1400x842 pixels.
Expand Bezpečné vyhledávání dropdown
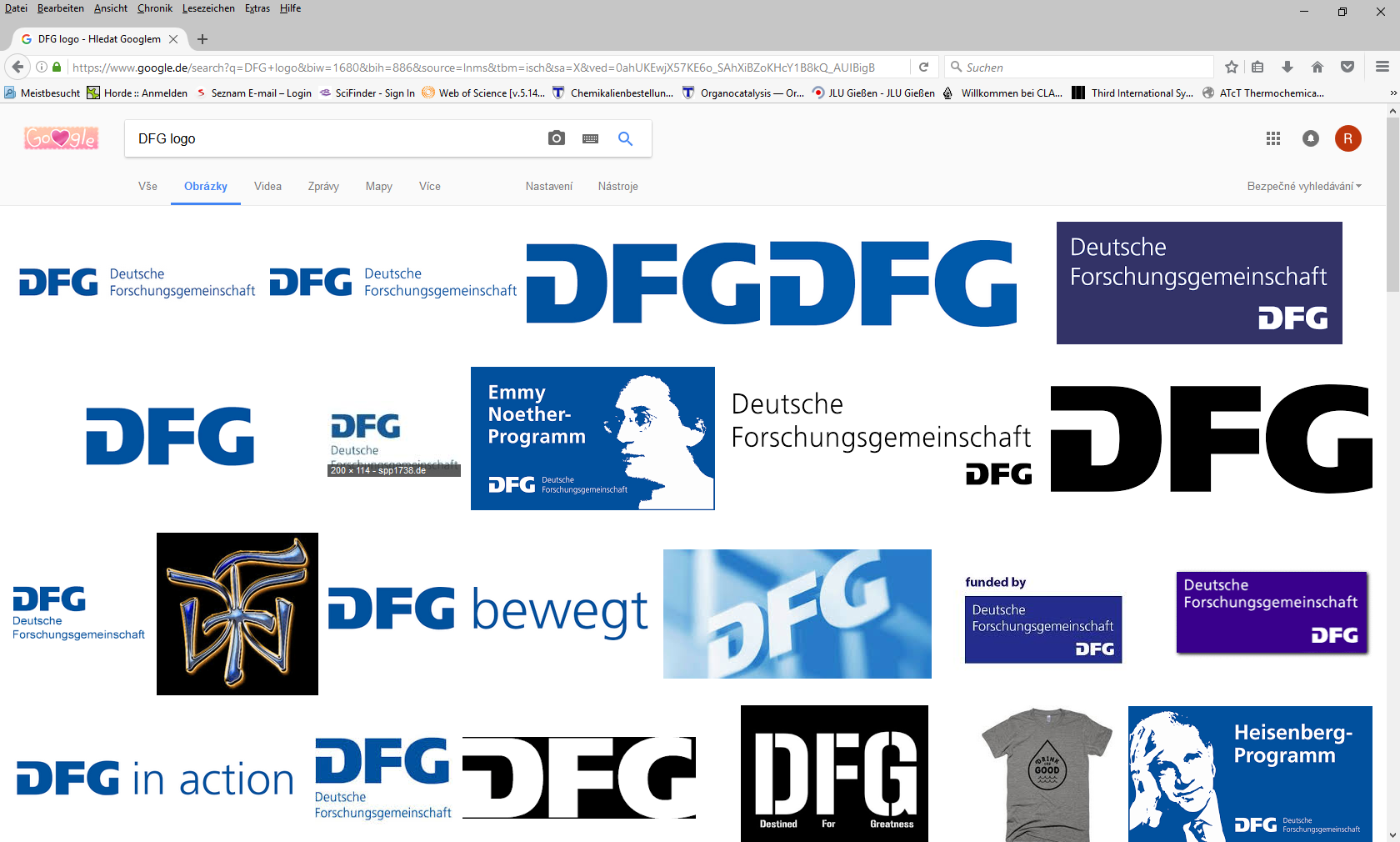[x=1304, y=187]
